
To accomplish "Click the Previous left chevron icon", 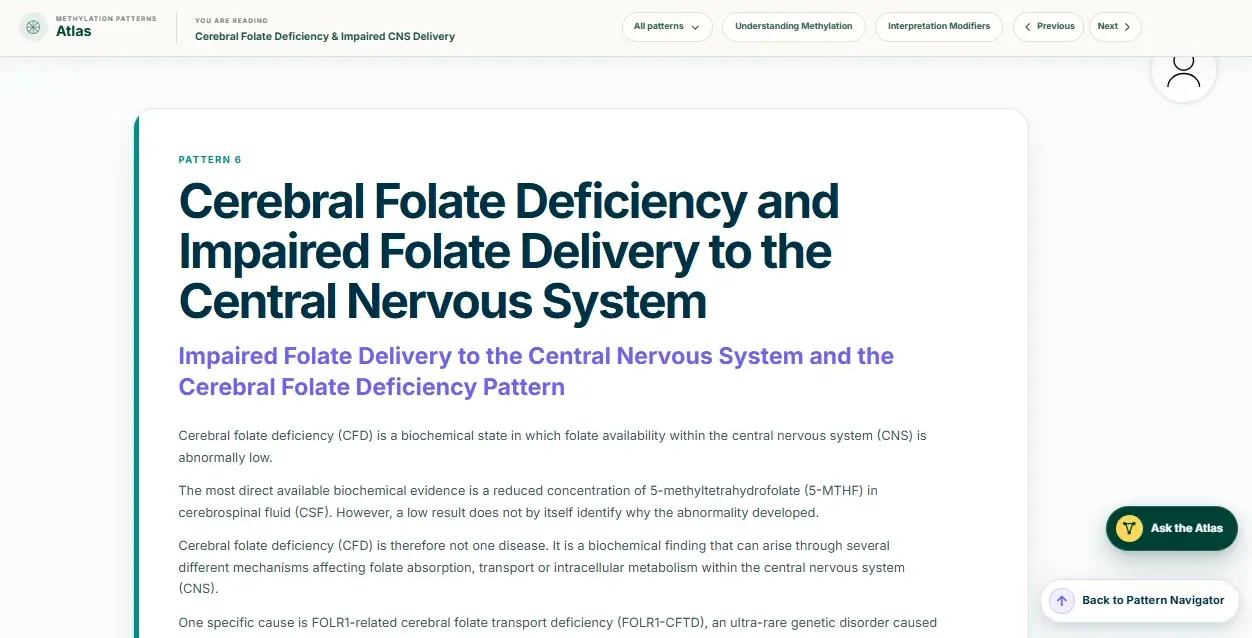I will pos(1027,27).
